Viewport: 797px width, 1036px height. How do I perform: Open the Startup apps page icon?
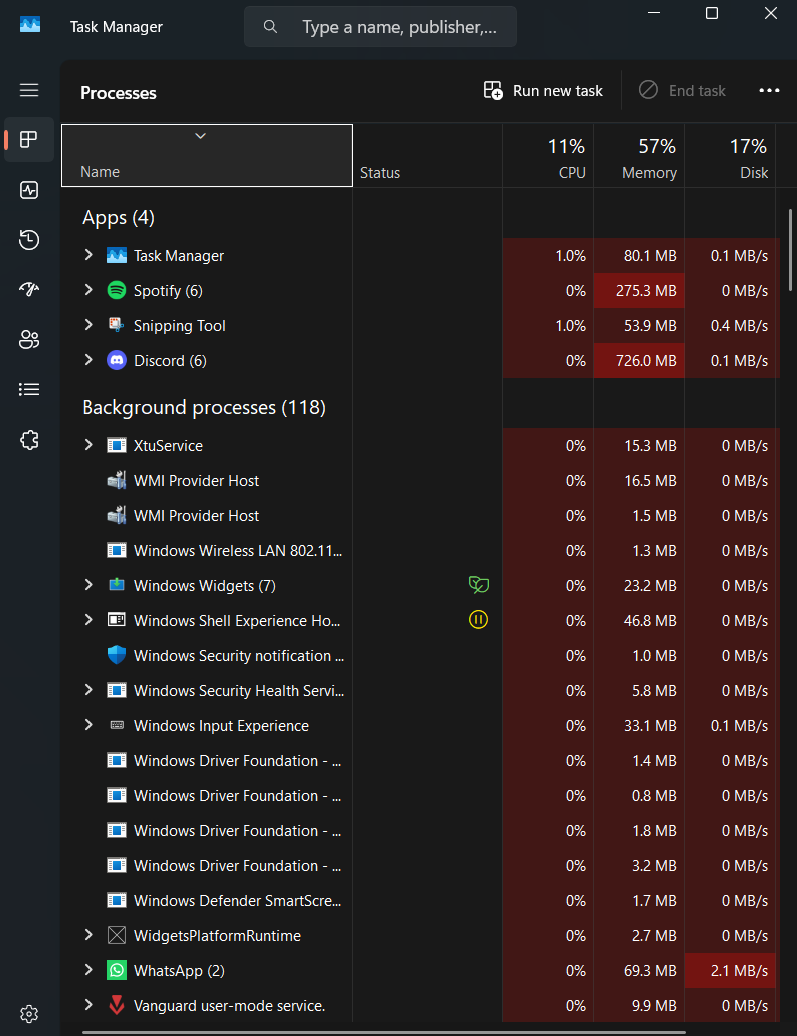click(x=29, y=289)
